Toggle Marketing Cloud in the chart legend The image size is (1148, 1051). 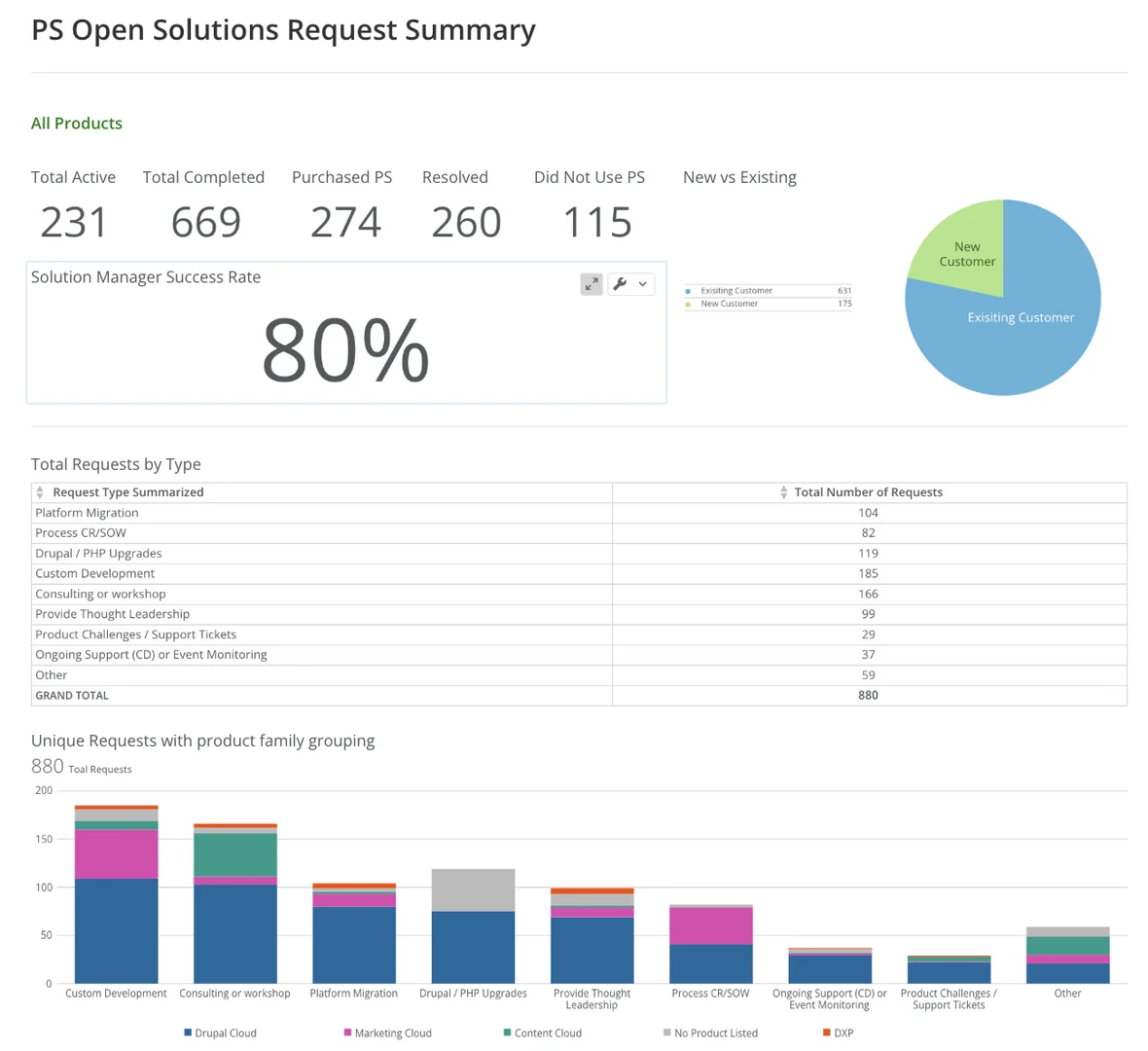point(344,1033)
